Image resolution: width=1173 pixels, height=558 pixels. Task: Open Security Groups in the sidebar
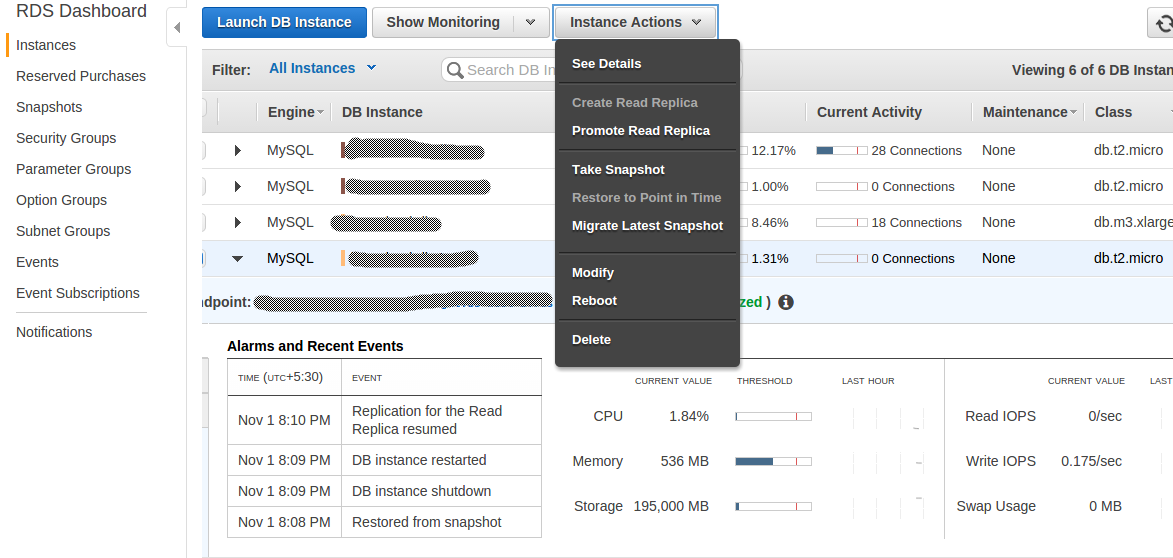(66, 138)
